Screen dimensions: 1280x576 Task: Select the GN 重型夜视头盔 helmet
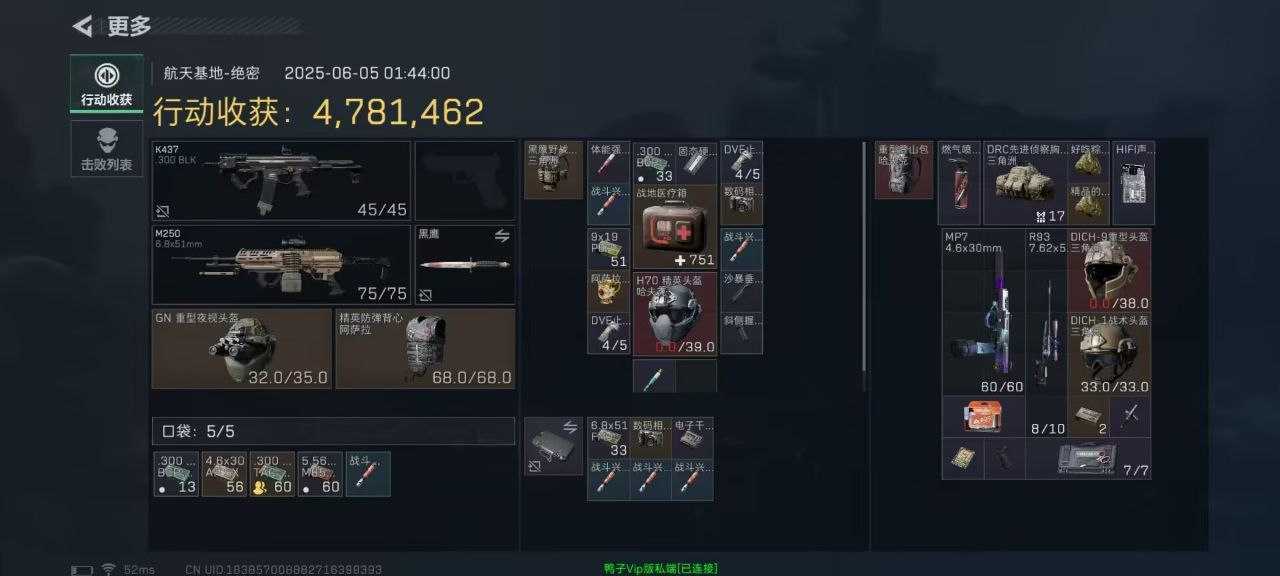tap(241, 348)
